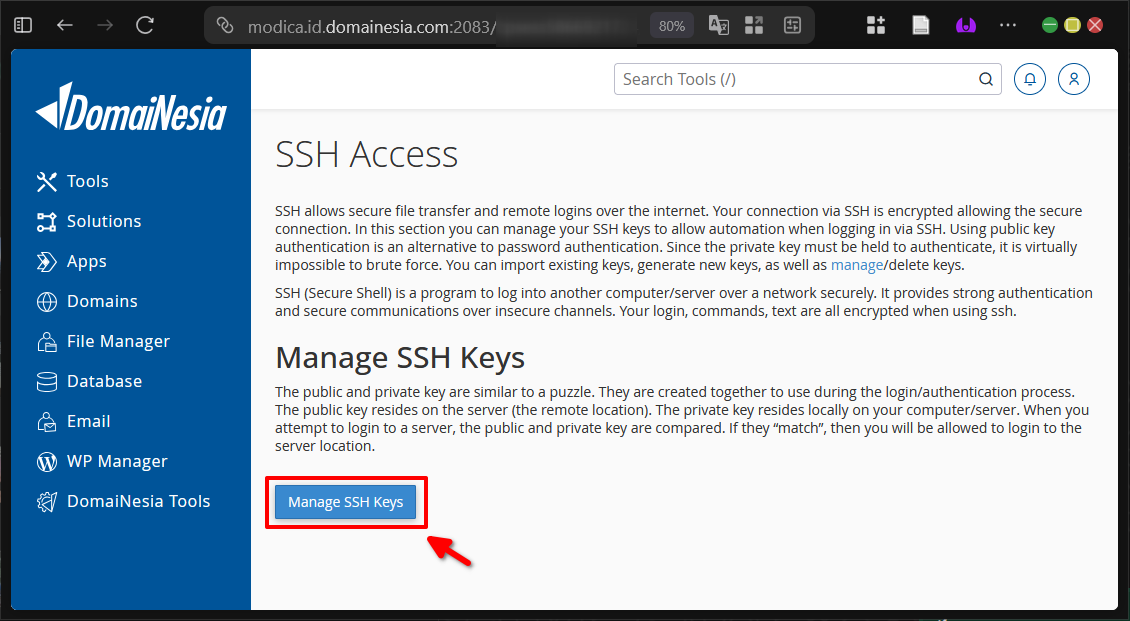Click the Database cylinder icon
This screenshot has width=1130, height=621.
tap(47, 381)
